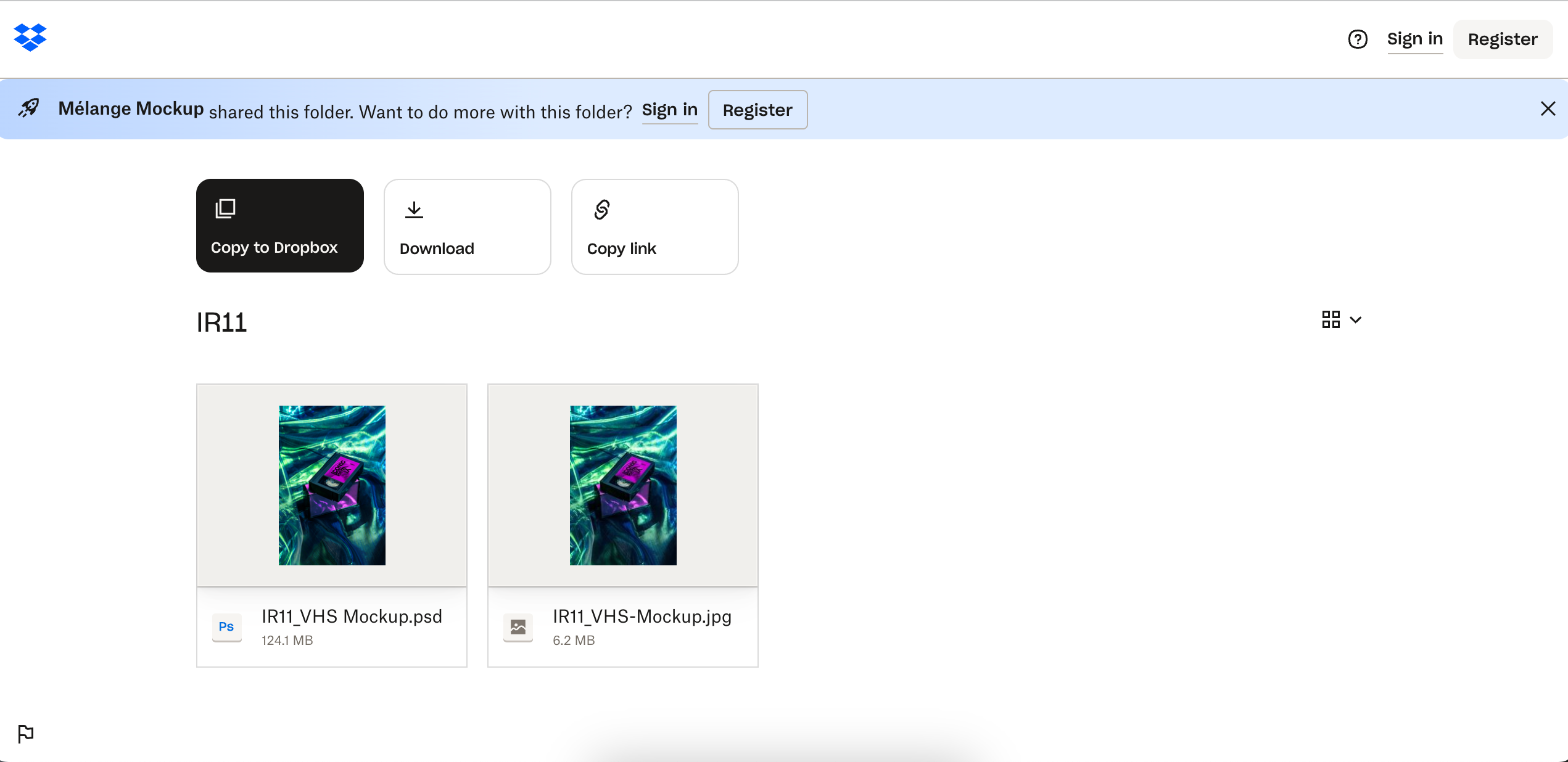
Task: Click the Dropbox logo icon
Action: point(30,38)
